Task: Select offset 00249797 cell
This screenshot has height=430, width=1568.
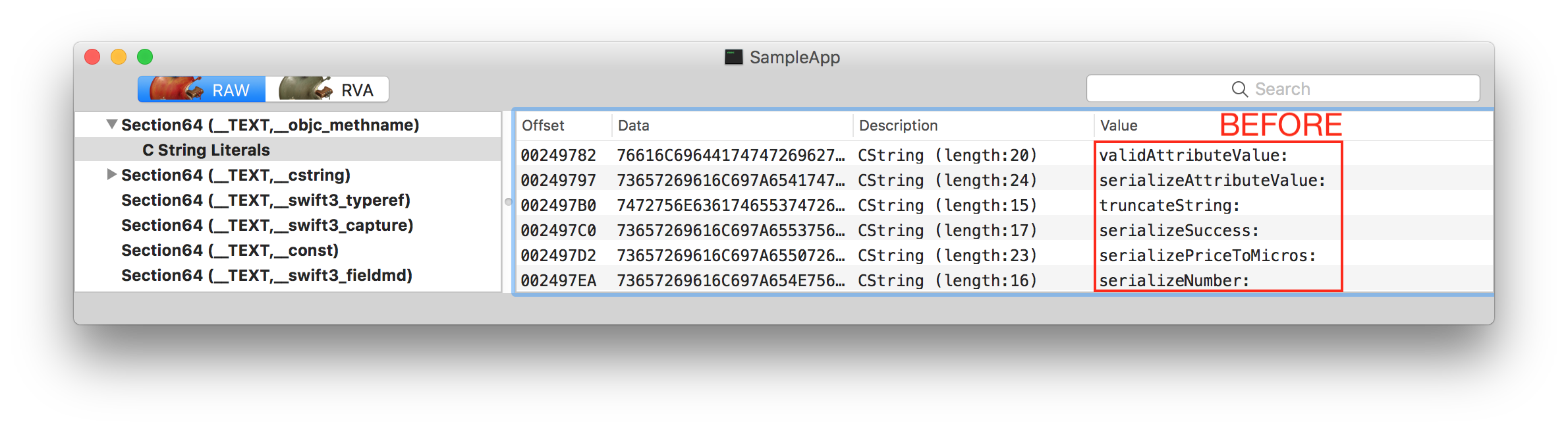Action: click(x=558, y=180)
